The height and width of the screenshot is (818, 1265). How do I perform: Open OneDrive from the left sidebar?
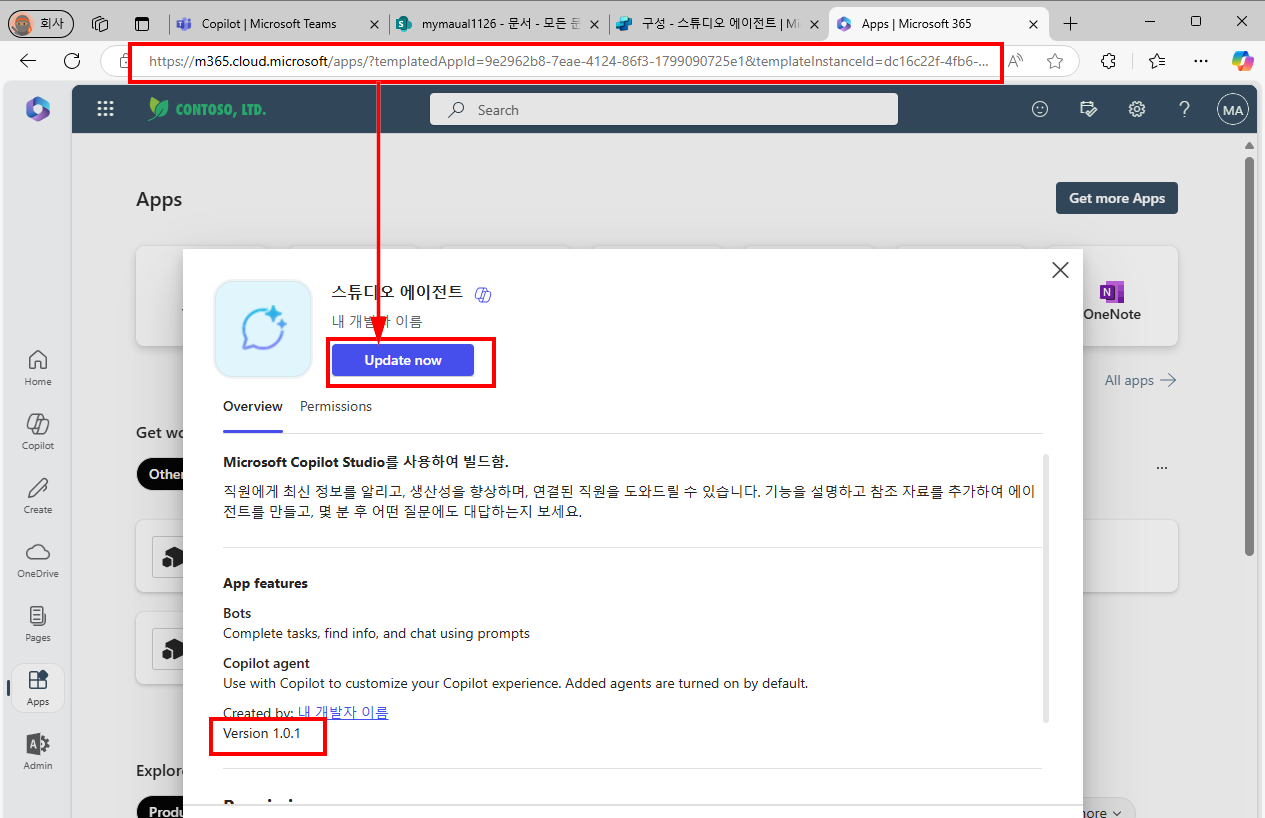click(x=38, y=560)
